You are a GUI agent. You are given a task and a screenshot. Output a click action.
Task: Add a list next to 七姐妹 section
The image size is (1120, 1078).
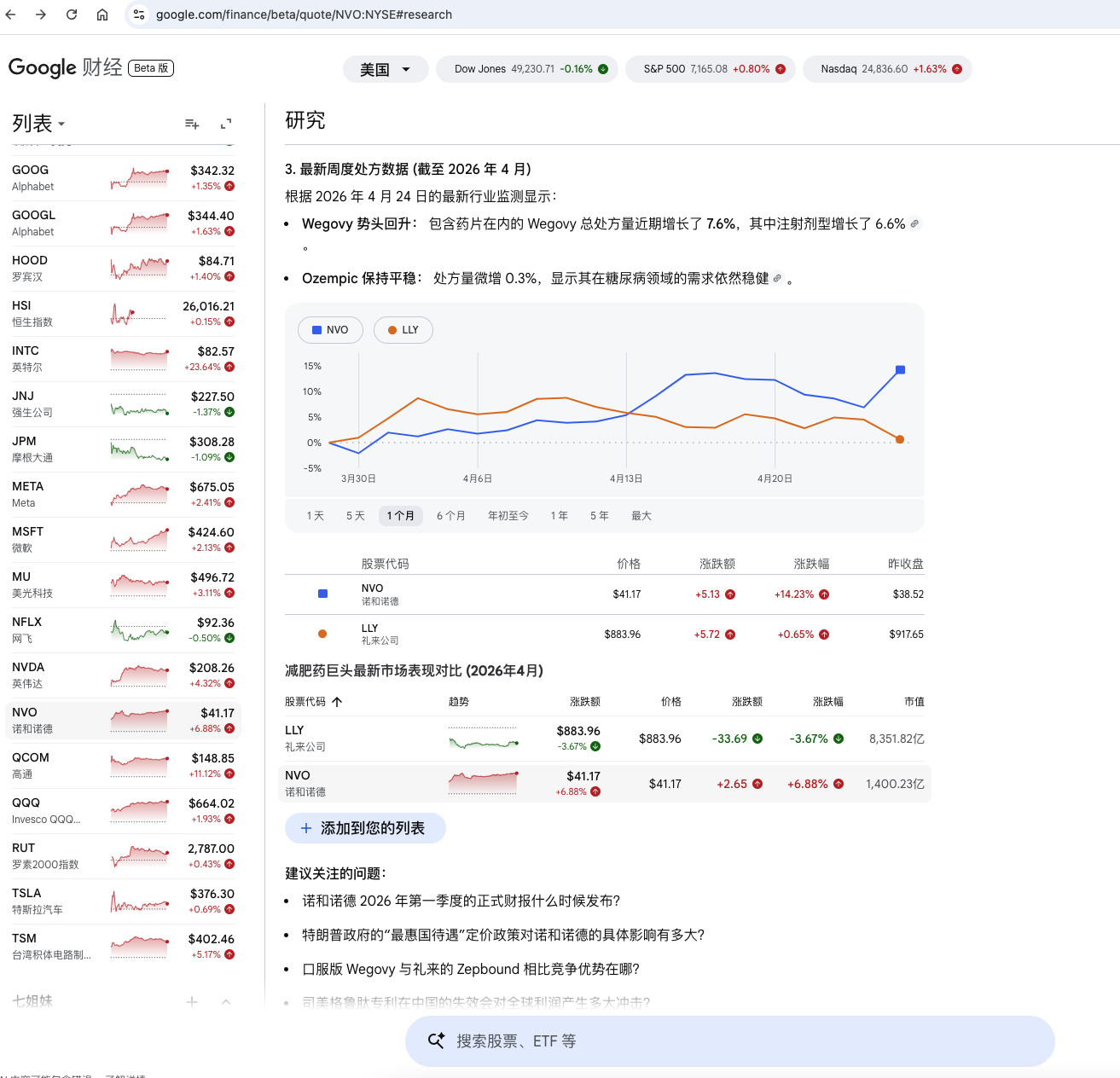pos(192,1002)
